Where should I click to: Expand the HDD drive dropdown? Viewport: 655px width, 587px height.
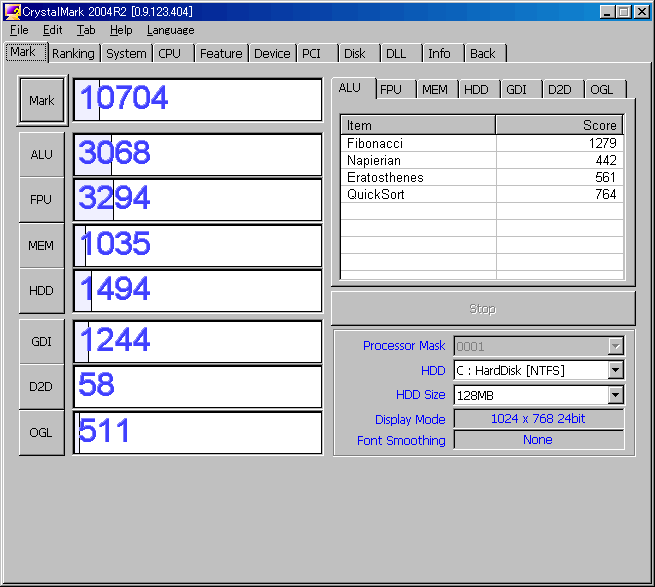(616, 370)
